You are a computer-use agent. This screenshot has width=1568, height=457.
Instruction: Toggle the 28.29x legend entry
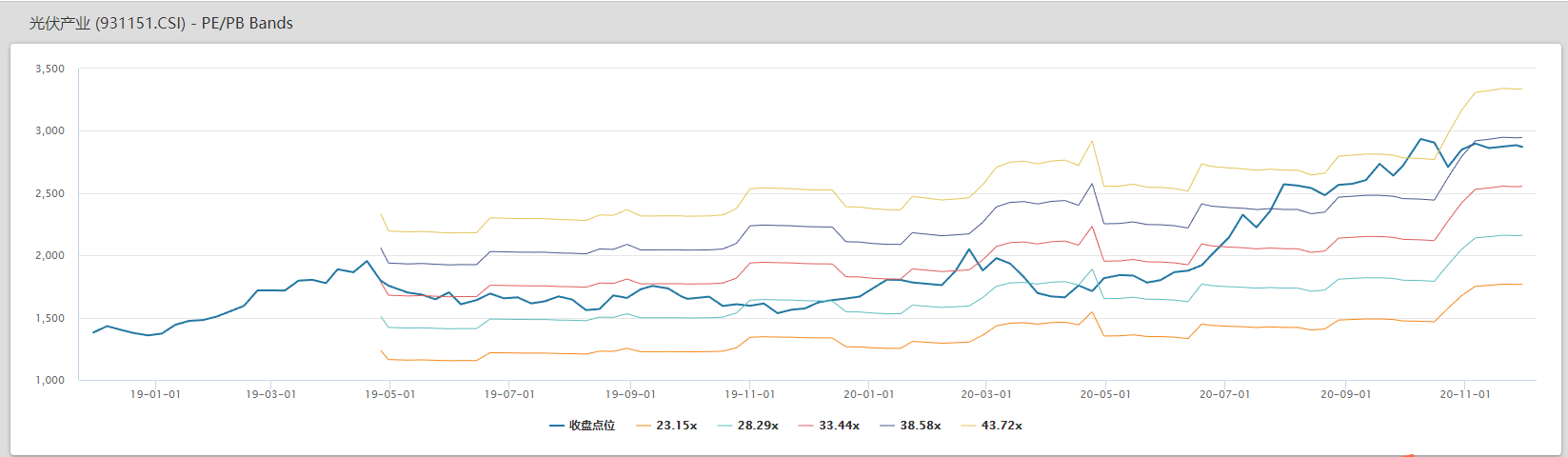[x=758, y=426]
